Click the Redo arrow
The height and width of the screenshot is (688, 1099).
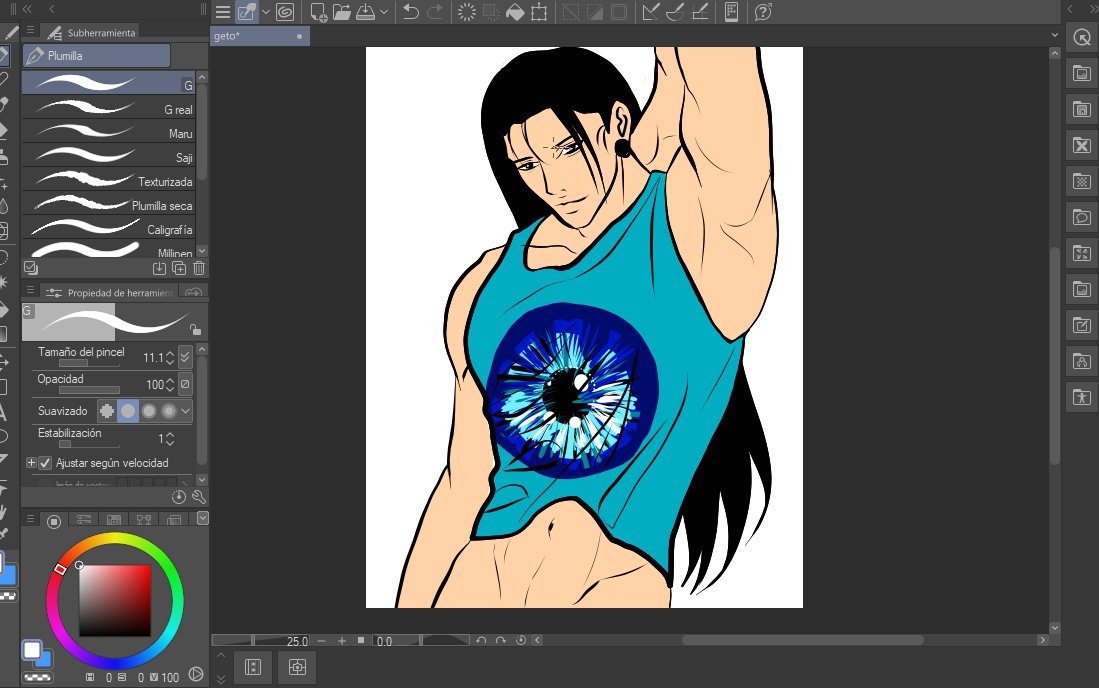[435, 12]
